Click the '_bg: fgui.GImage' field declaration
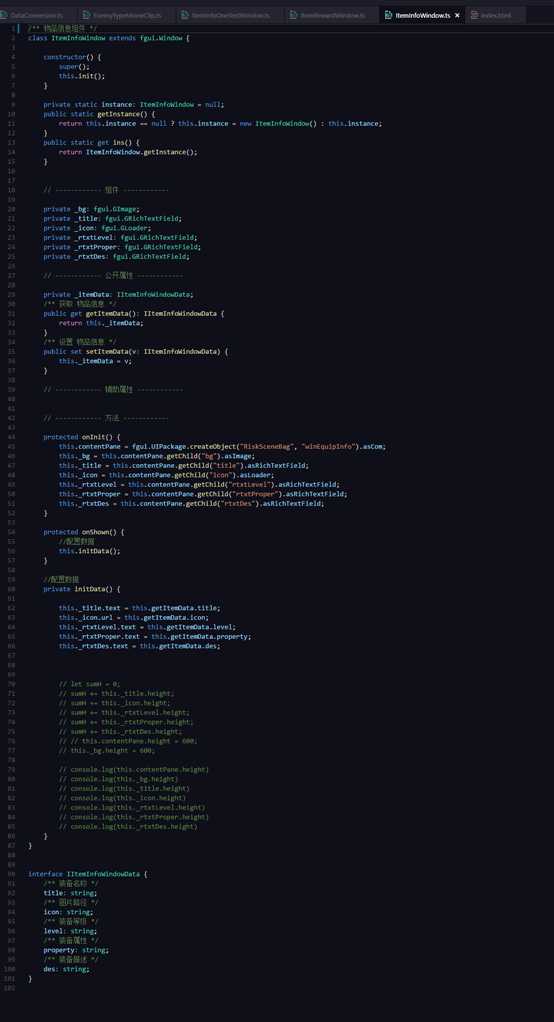 pos(105,209)
